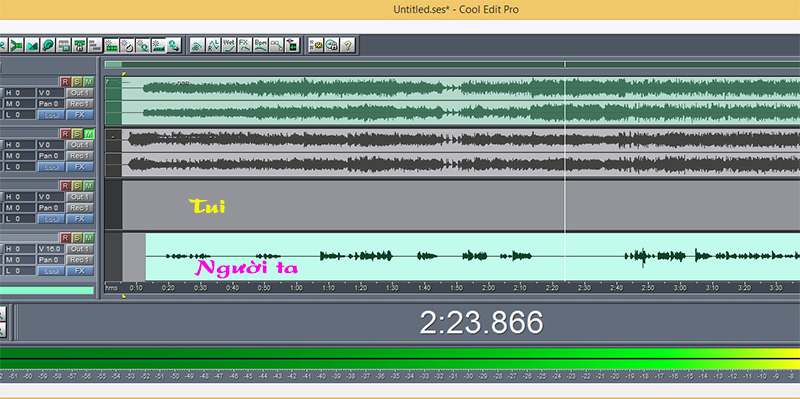
Task: Click the green converging-arrows mixdown toolbar icon
Action: pos(17,45)
